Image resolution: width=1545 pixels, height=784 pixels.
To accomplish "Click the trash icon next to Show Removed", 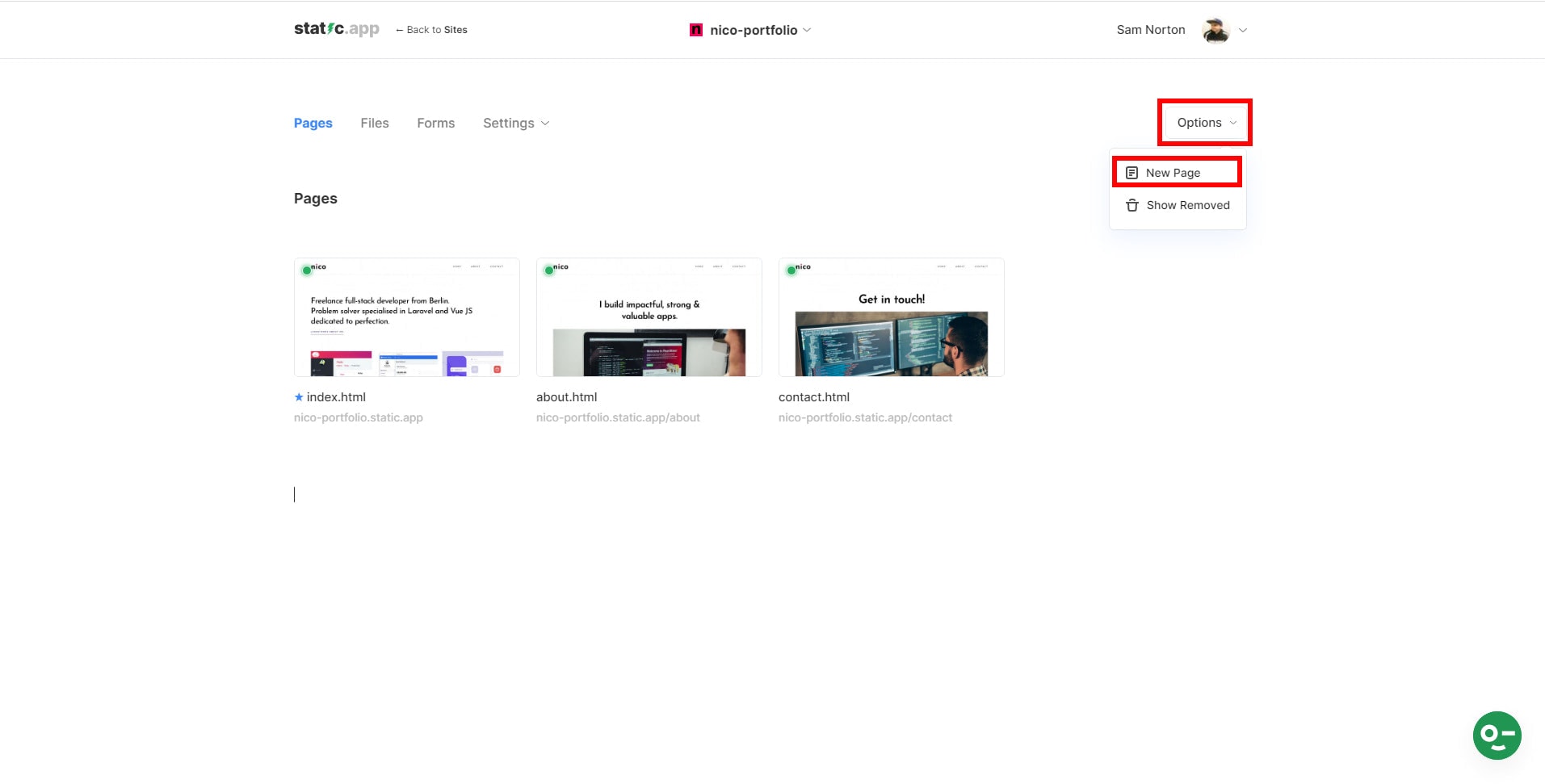I will [x=1131, y=205].
